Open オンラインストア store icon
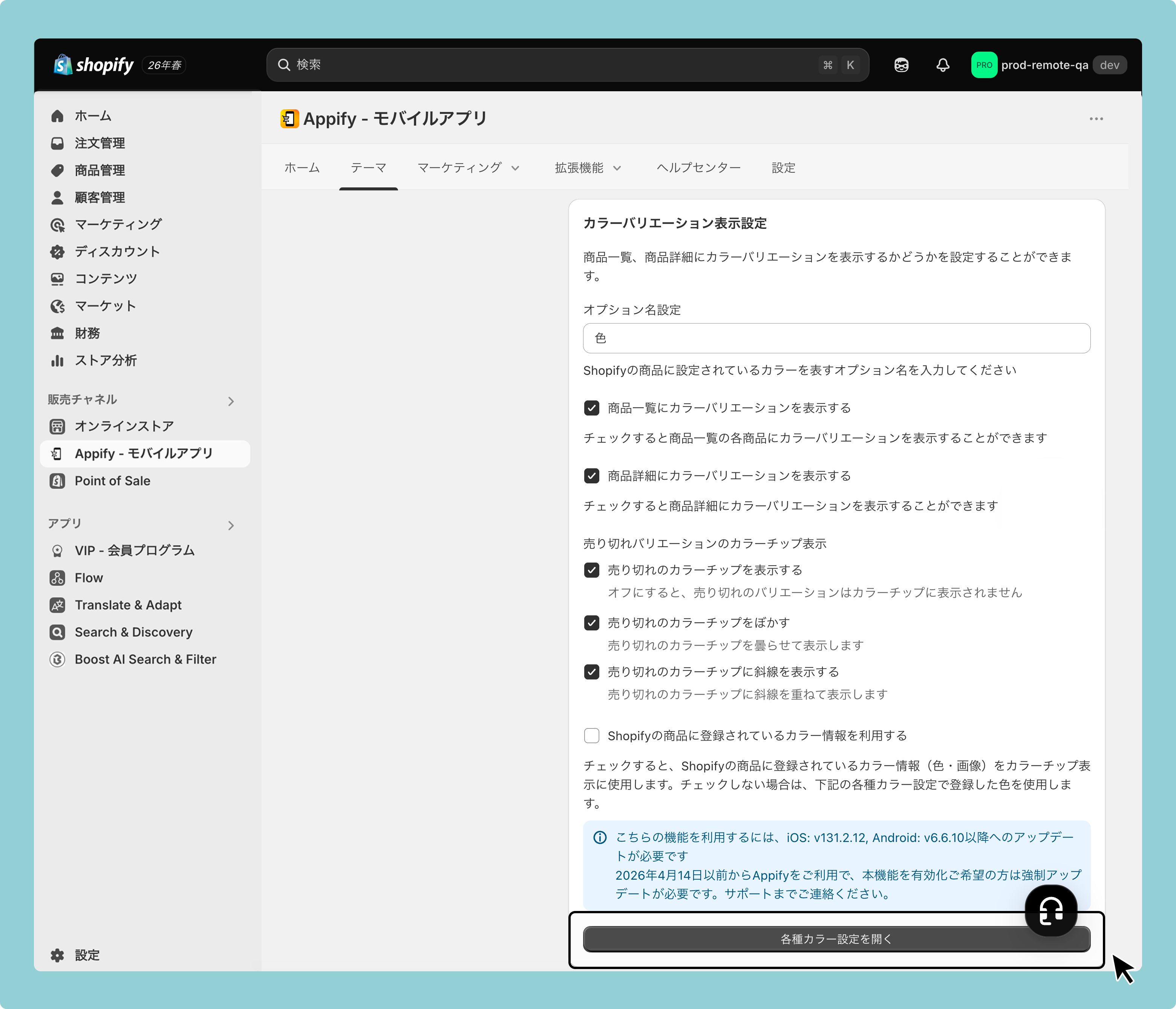The image size is (1176, 1009). 57,426
